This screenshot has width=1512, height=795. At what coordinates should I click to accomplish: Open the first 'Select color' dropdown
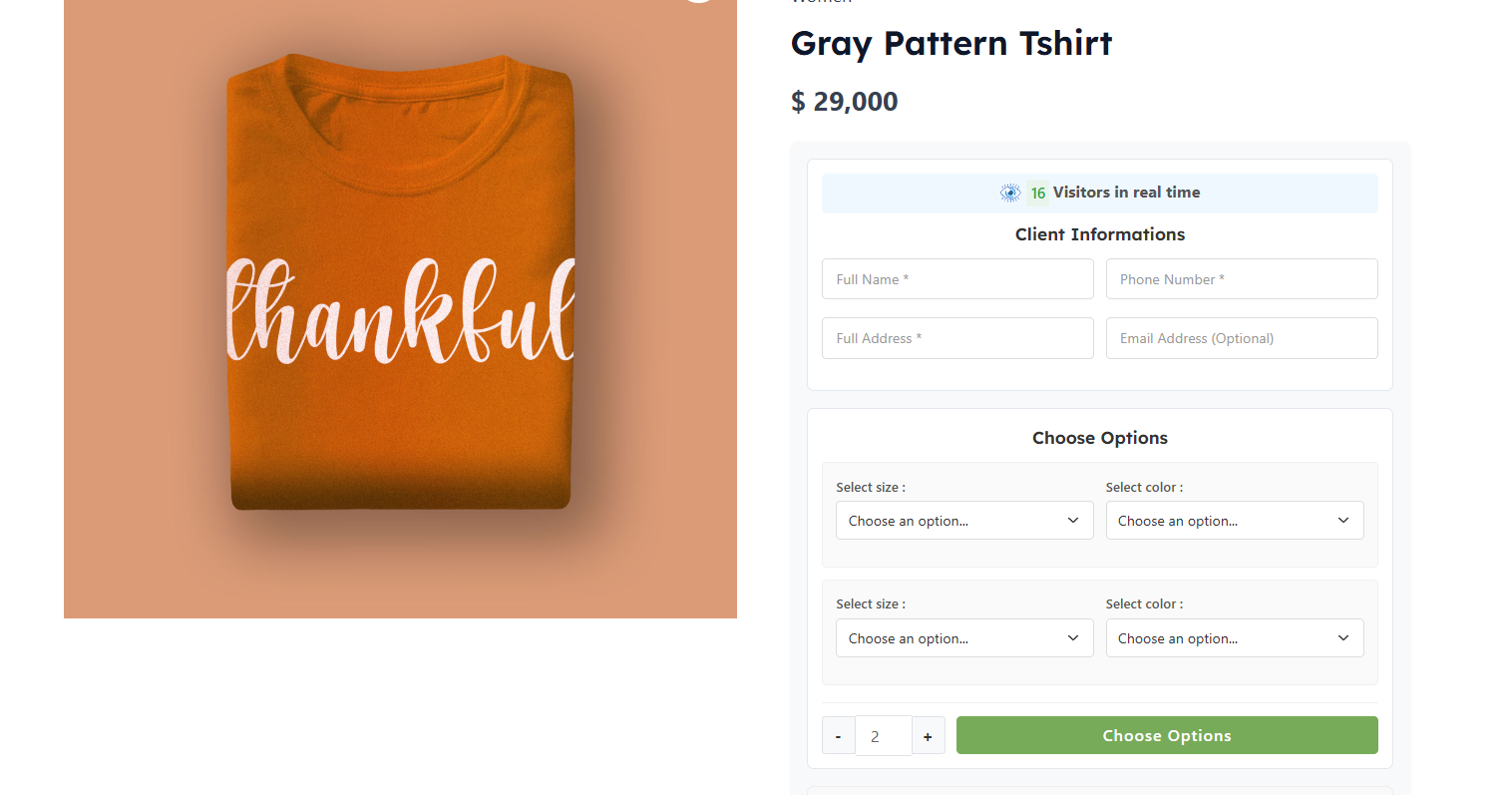(x=1234, y=520)
